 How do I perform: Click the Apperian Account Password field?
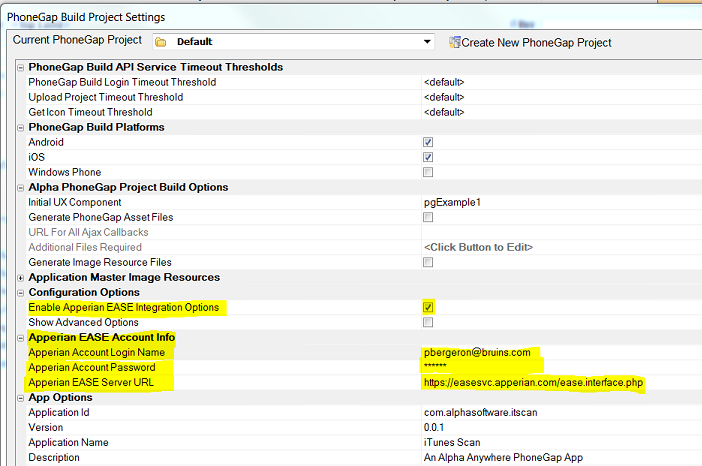tap(561, 367)
